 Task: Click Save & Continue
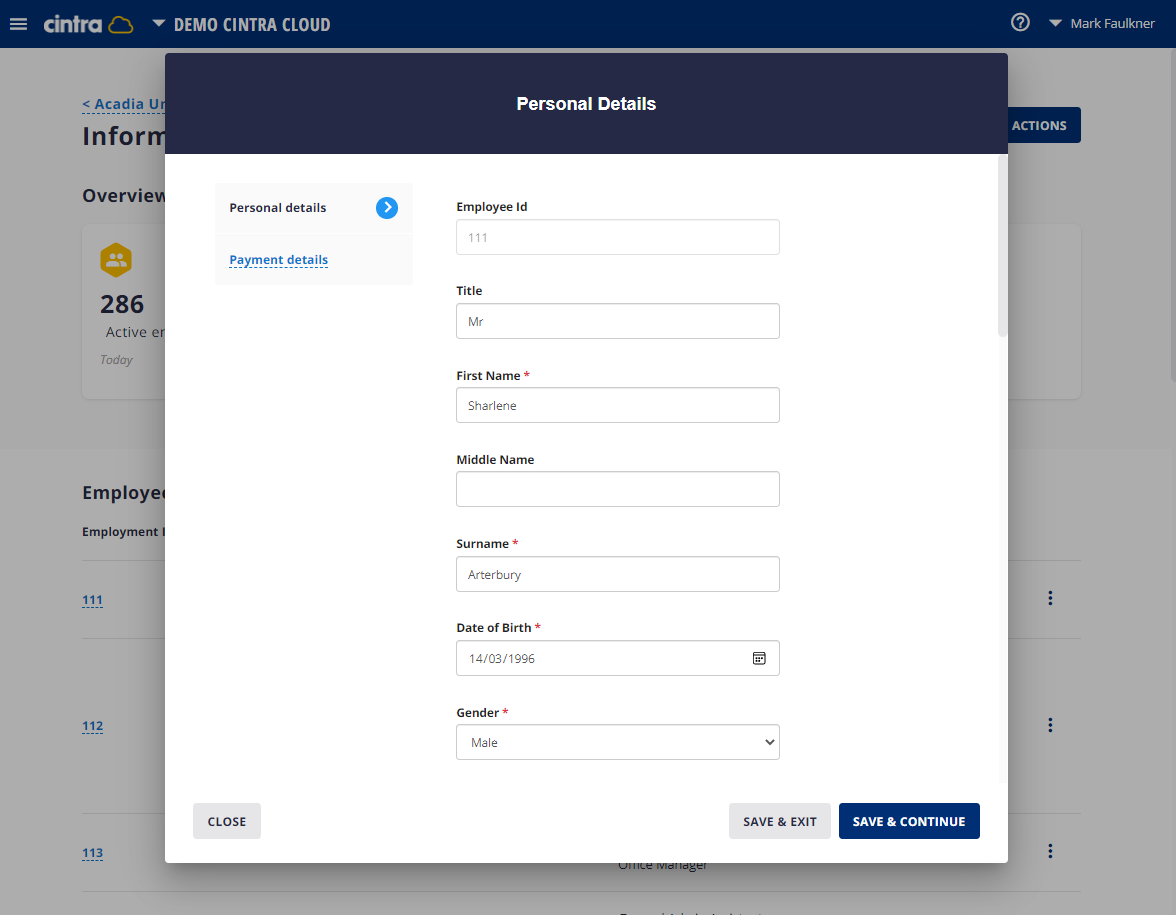pos(909,821)
